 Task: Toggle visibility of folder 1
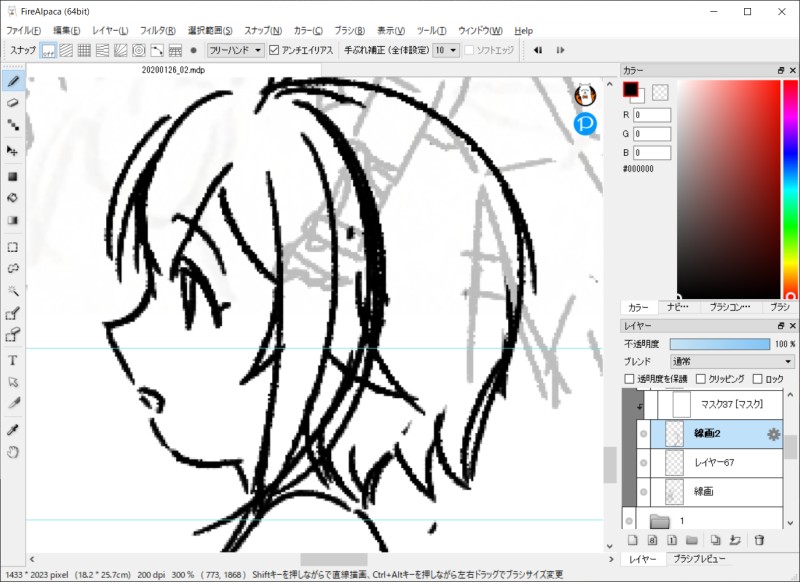[629, 521]
